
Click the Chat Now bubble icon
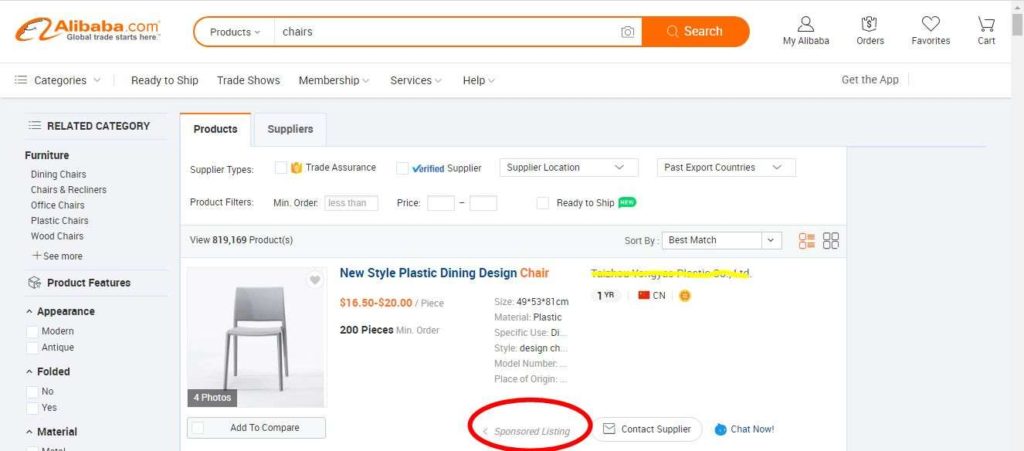[x=721, y=429]
